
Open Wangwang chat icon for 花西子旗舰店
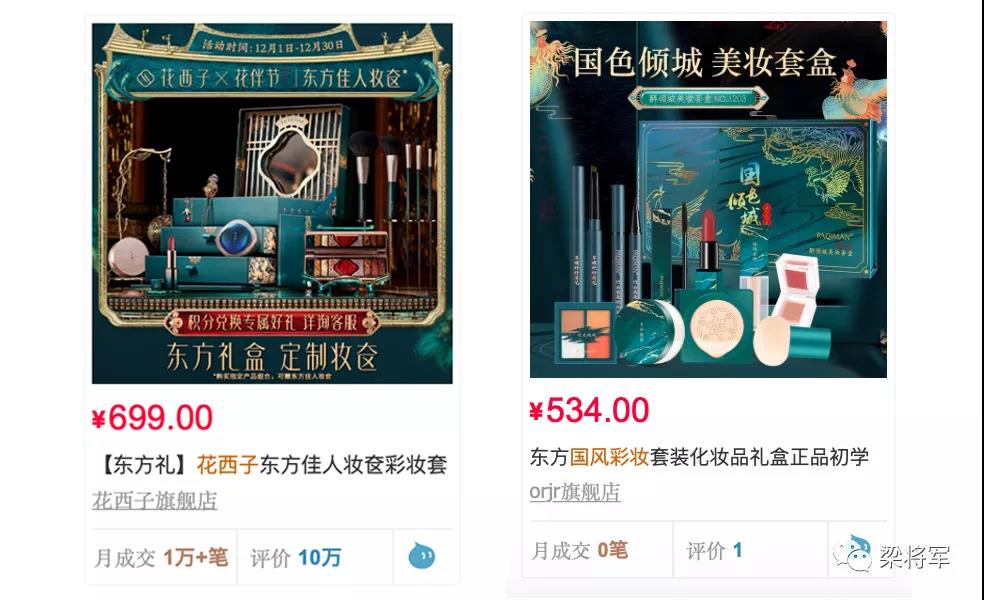click(x=422, y=556)
